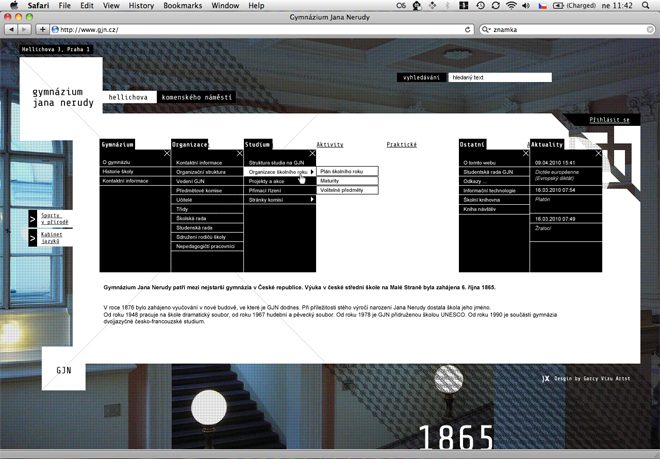The image size is (660, 459).
Task: Close the Studium menu panel
Action: tap(312, 153)
